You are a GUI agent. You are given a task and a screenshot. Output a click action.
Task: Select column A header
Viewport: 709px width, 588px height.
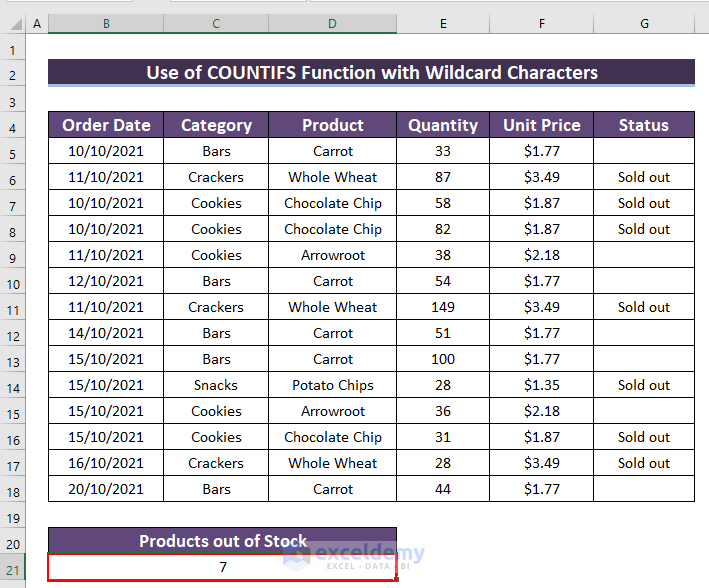(37, 23)
